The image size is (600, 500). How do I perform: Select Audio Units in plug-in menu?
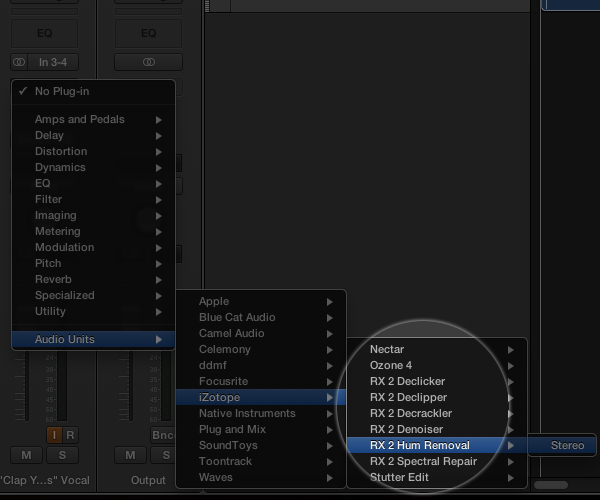(93, 339)
